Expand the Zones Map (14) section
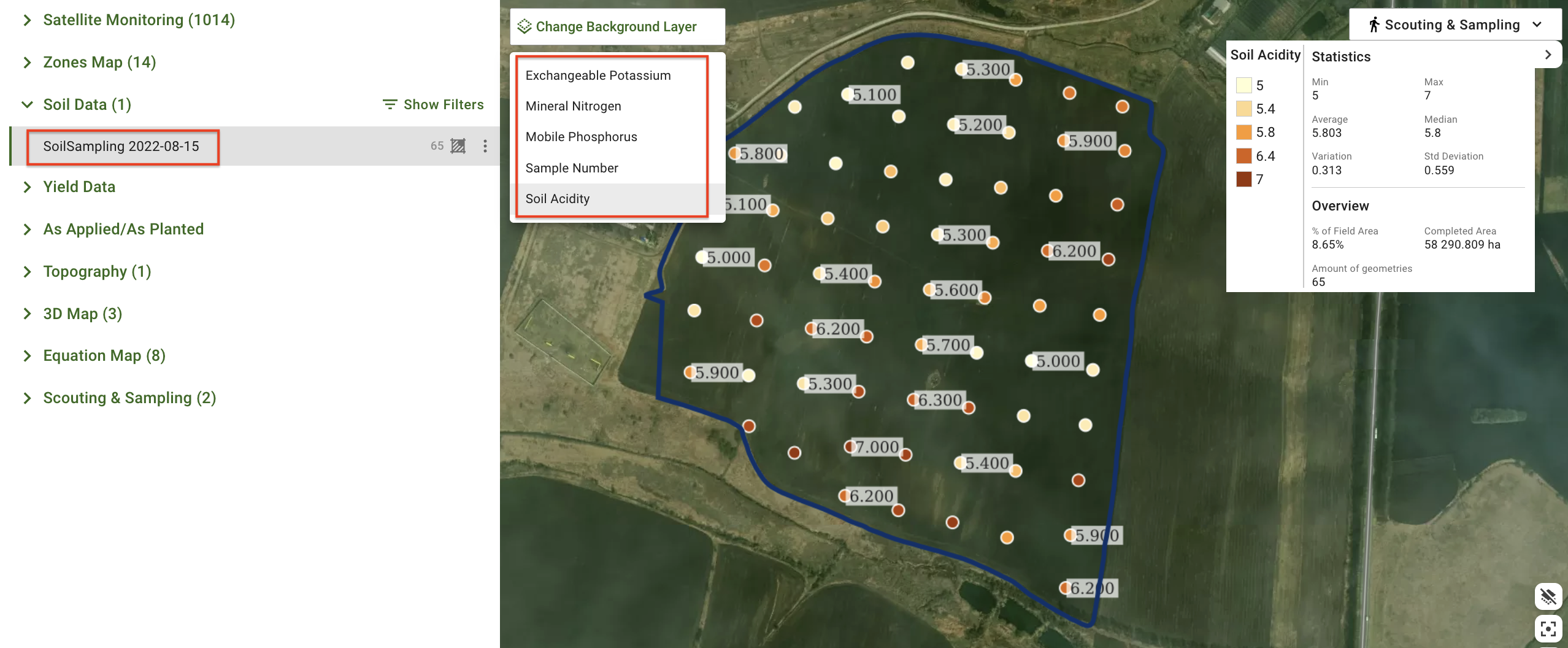The width and height of the screenshot is (1568, 648). 27,63
